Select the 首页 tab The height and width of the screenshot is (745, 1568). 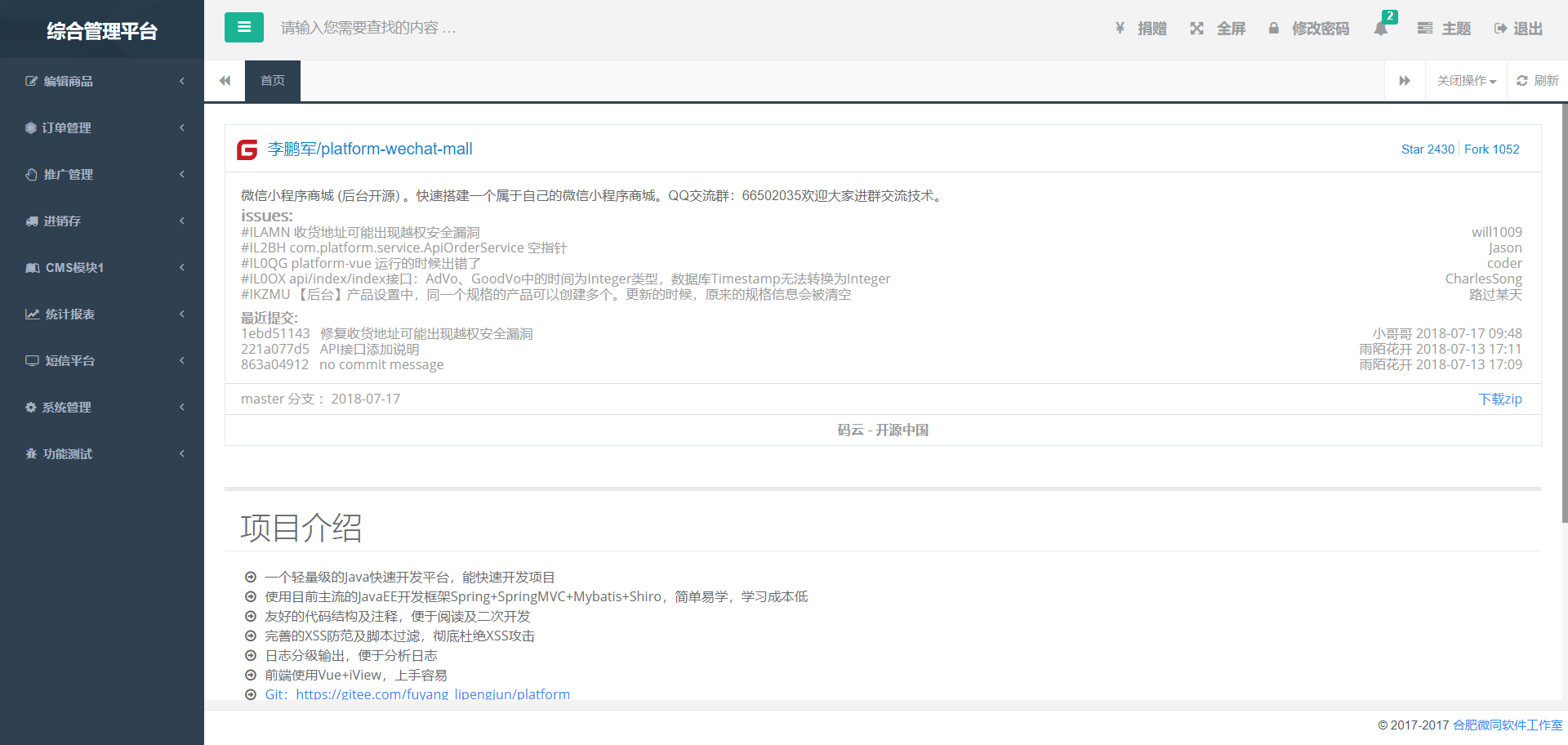coord(273,81)
